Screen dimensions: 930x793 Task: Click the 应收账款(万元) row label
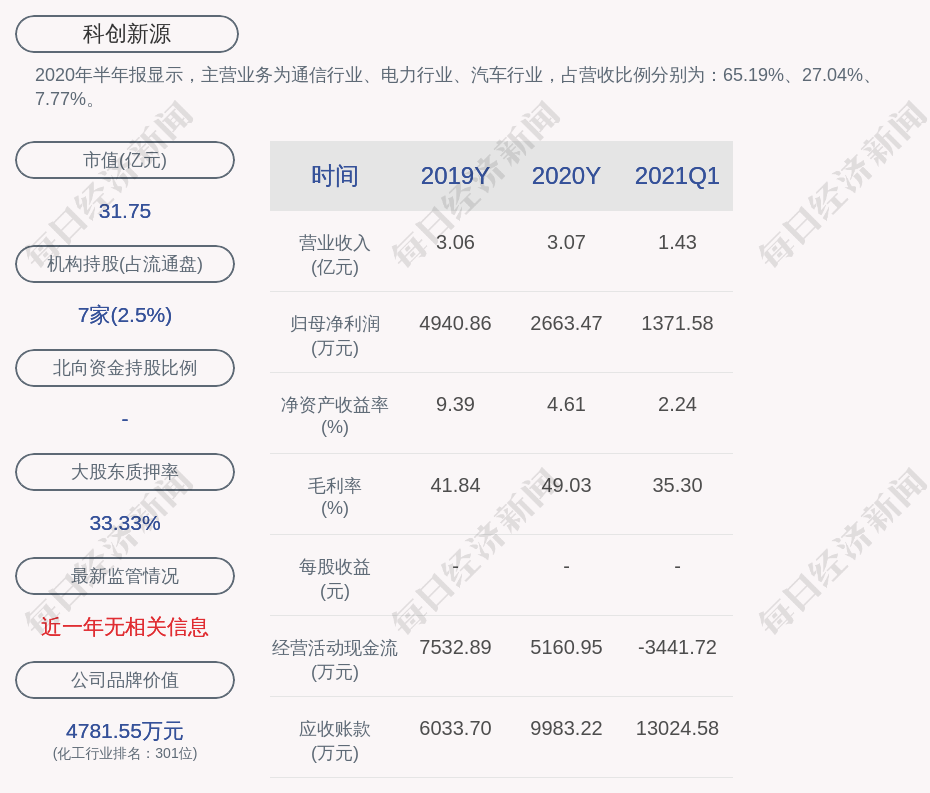(x=335, y=741)
